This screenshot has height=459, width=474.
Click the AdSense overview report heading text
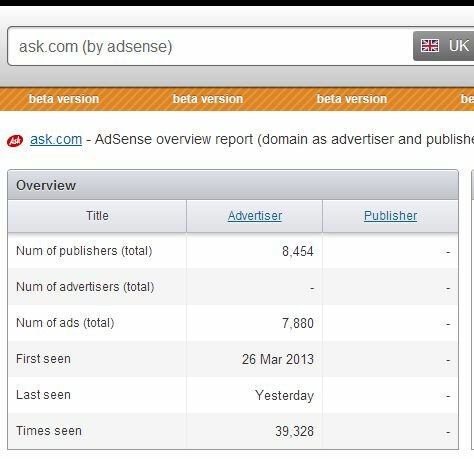coord(284,139)
